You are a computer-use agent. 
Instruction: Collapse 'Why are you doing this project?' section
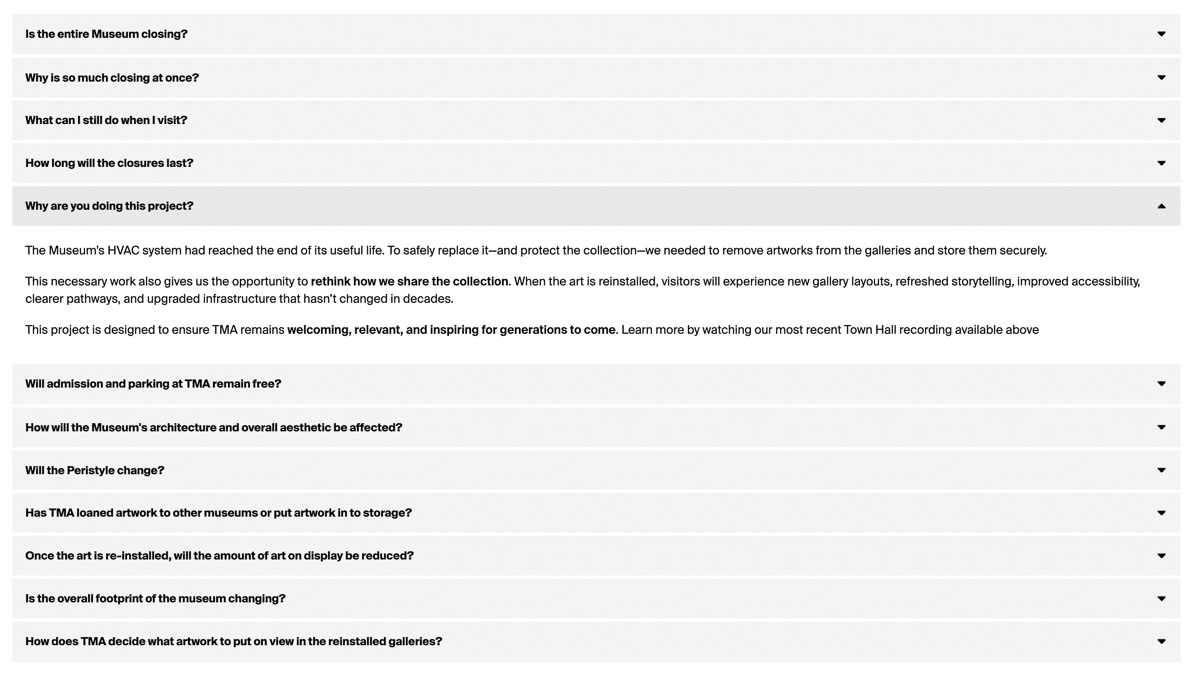tap(596, 206)
